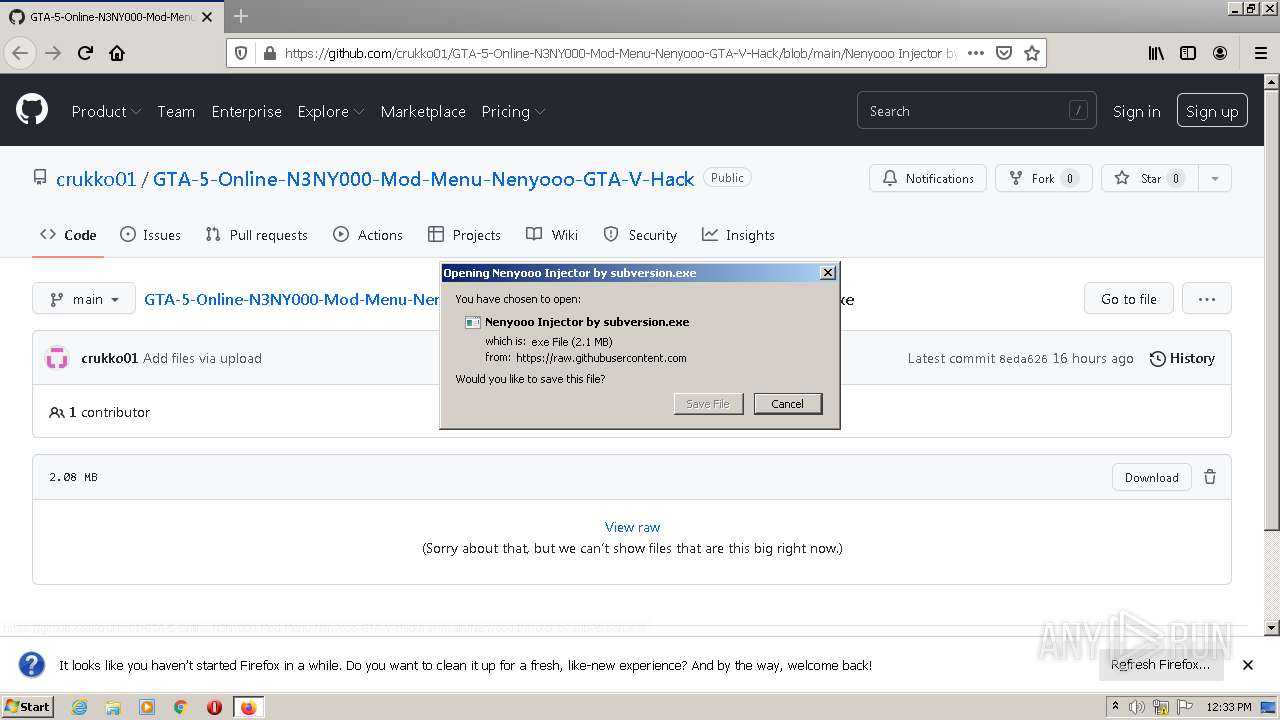Save page to Pocket icon
The height and width of the screenshot is (720, 1280).
pos(1004,53)
